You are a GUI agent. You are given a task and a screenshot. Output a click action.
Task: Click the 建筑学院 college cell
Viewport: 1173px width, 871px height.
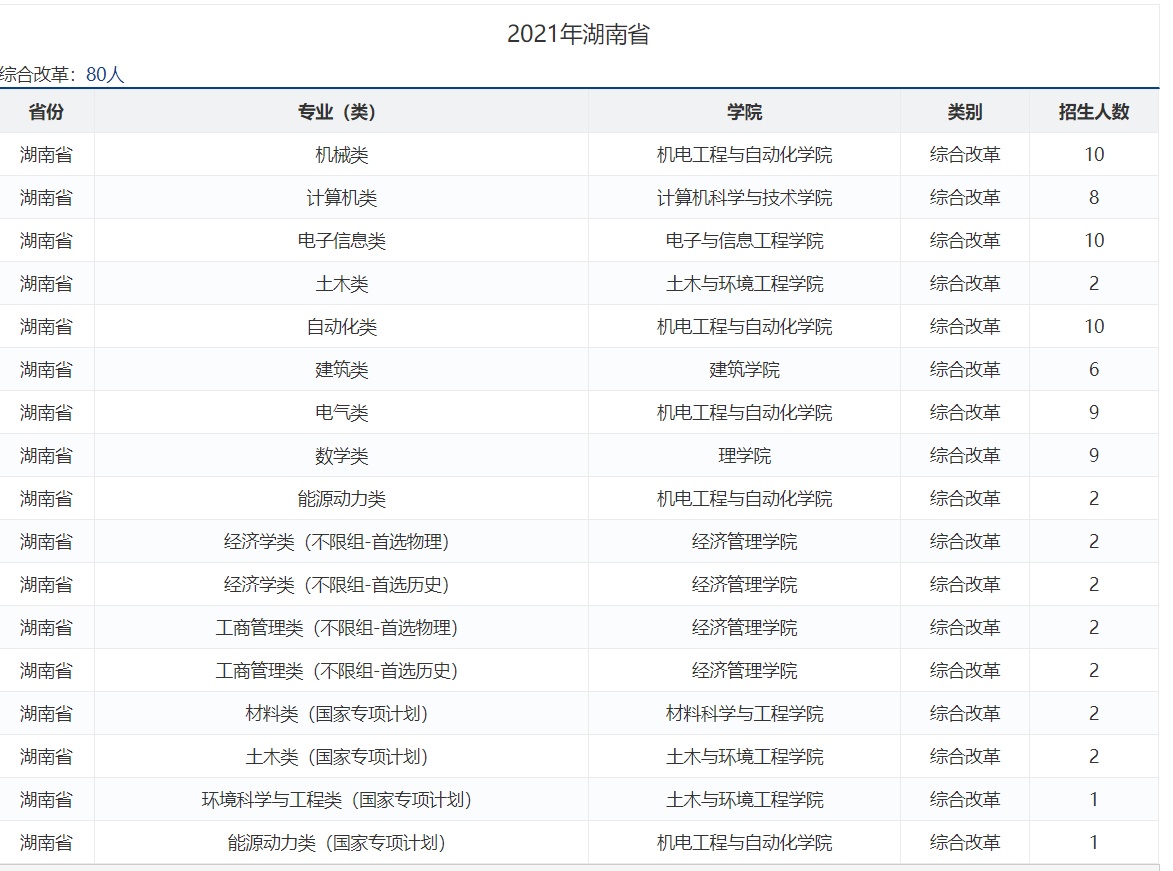pos(744,370)
